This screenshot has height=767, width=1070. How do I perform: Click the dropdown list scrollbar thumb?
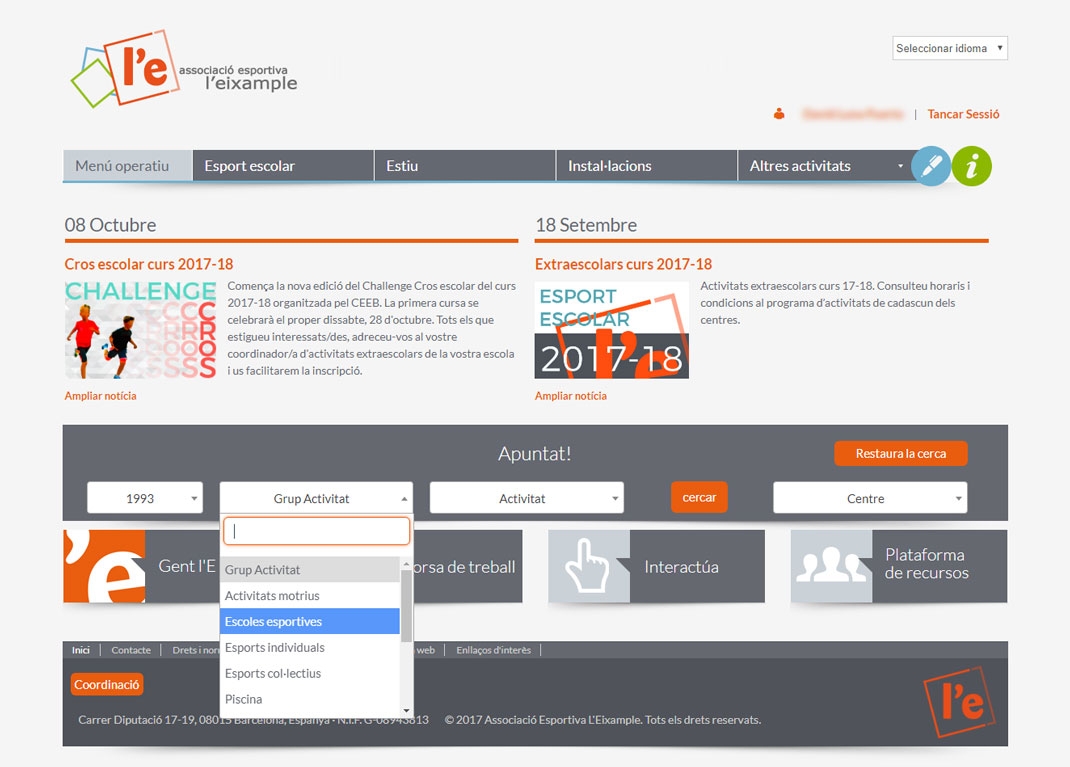(x=406, y=606)
